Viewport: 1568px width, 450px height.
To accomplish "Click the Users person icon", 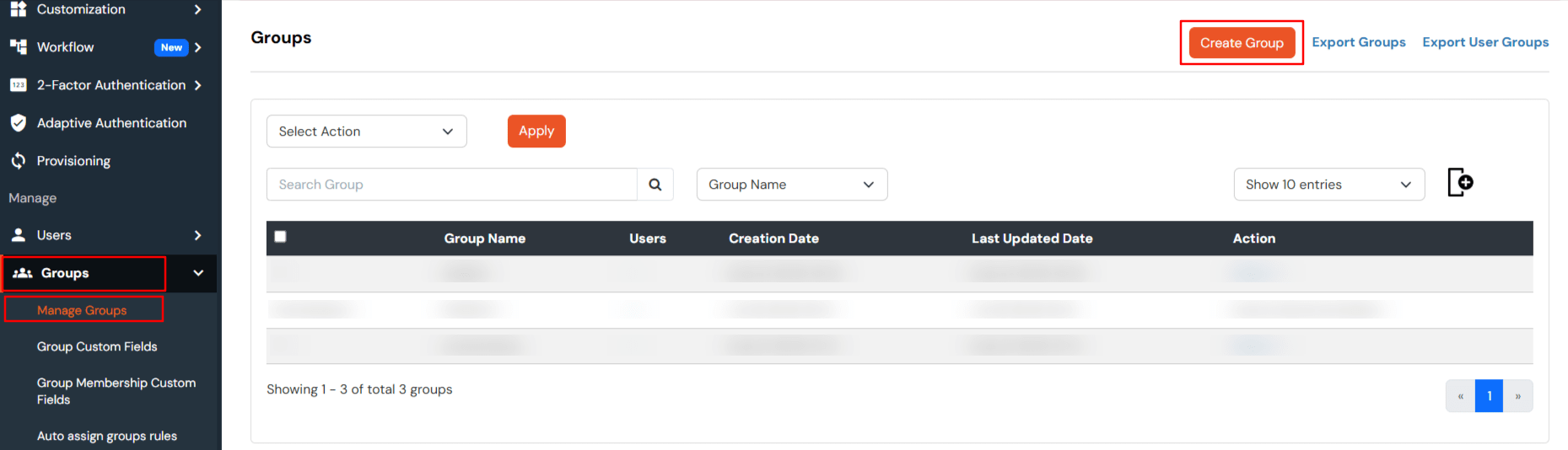I will point(18,235).
